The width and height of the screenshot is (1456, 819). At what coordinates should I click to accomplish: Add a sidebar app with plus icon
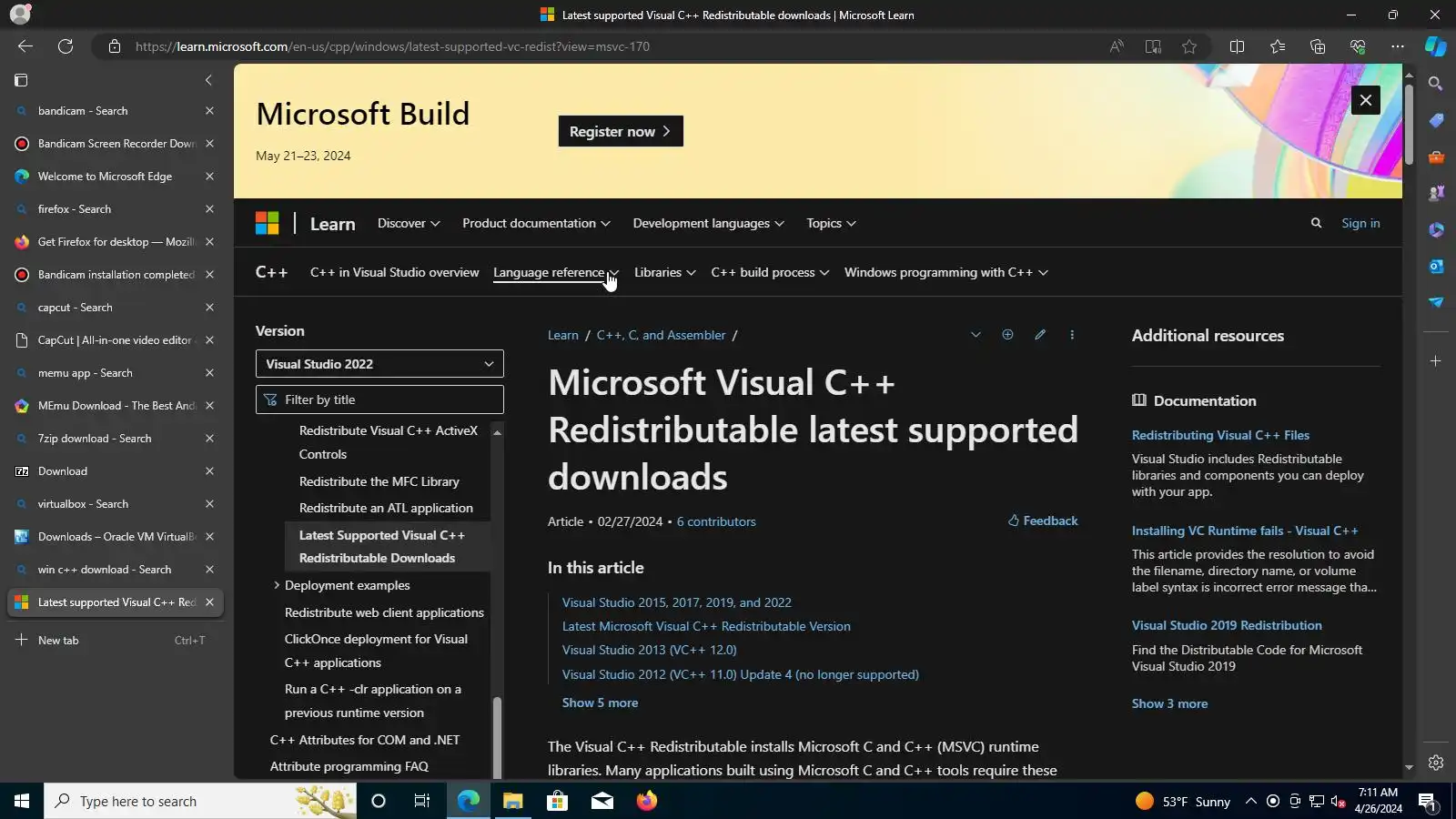[1435, 361]
